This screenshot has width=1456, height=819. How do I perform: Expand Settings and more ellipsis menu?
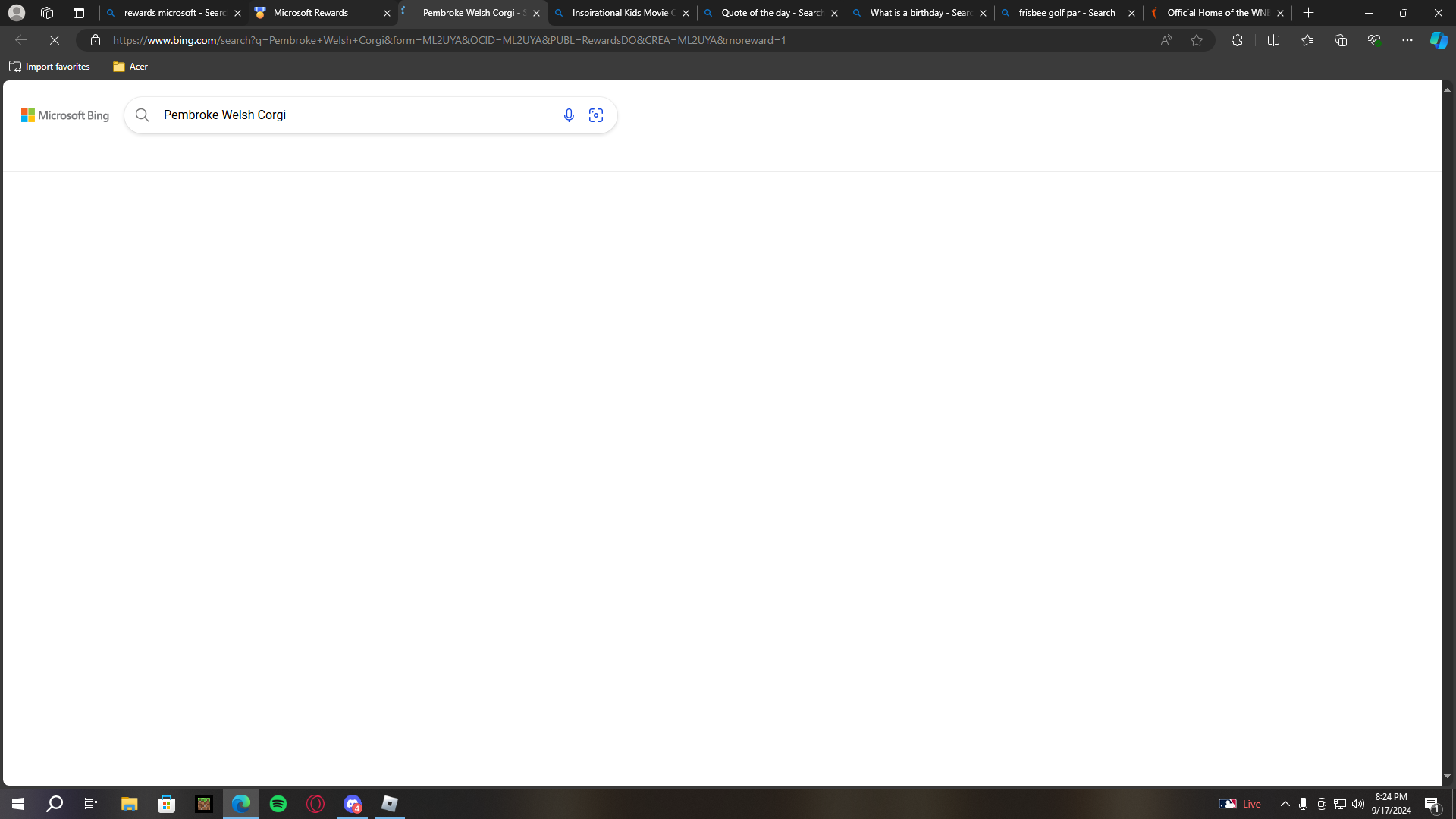pyautogui.click(x=1407, y=40)
